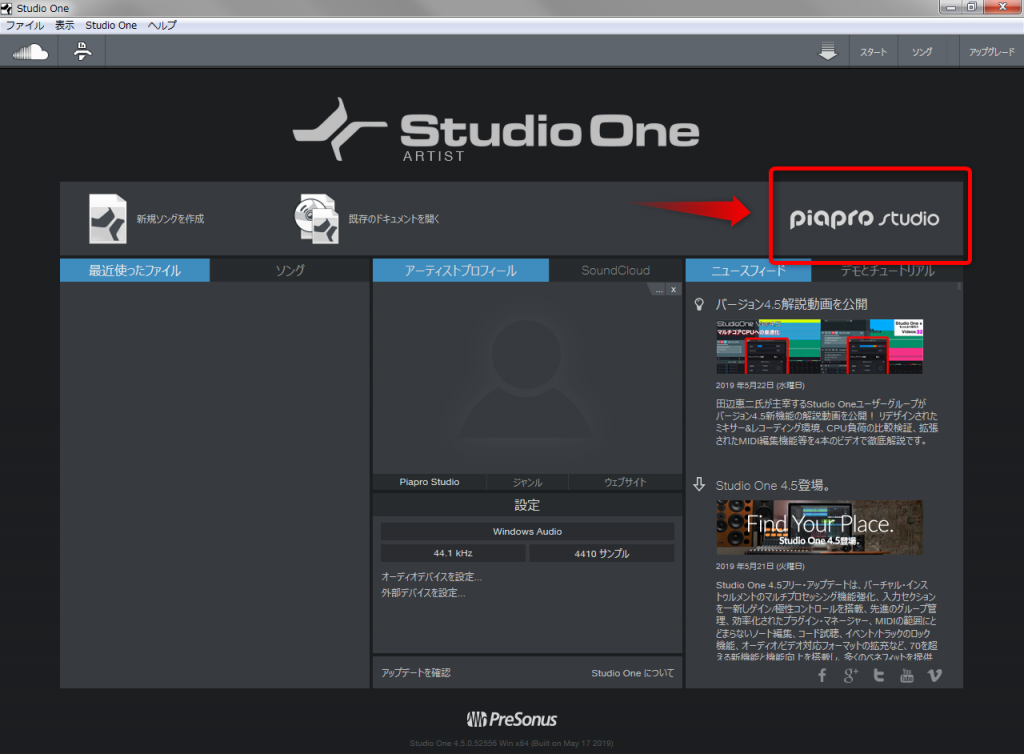This screenshot has width=1024, height=754.
Task: Open the Find Your Place news thumbnail
Action: click(x=819, y=526)
